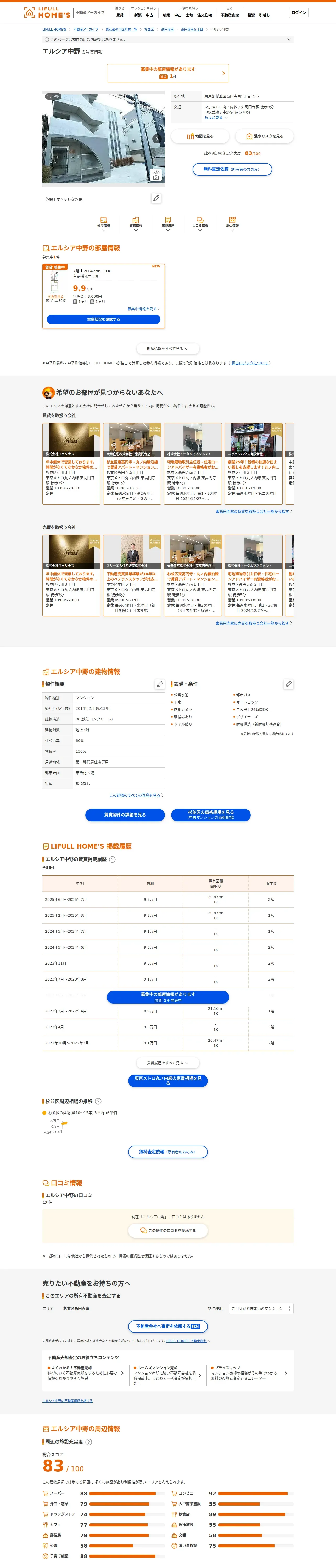The image size is (336, 1568).
Task: Show next building photo with arrow
Action: point(157,139)
